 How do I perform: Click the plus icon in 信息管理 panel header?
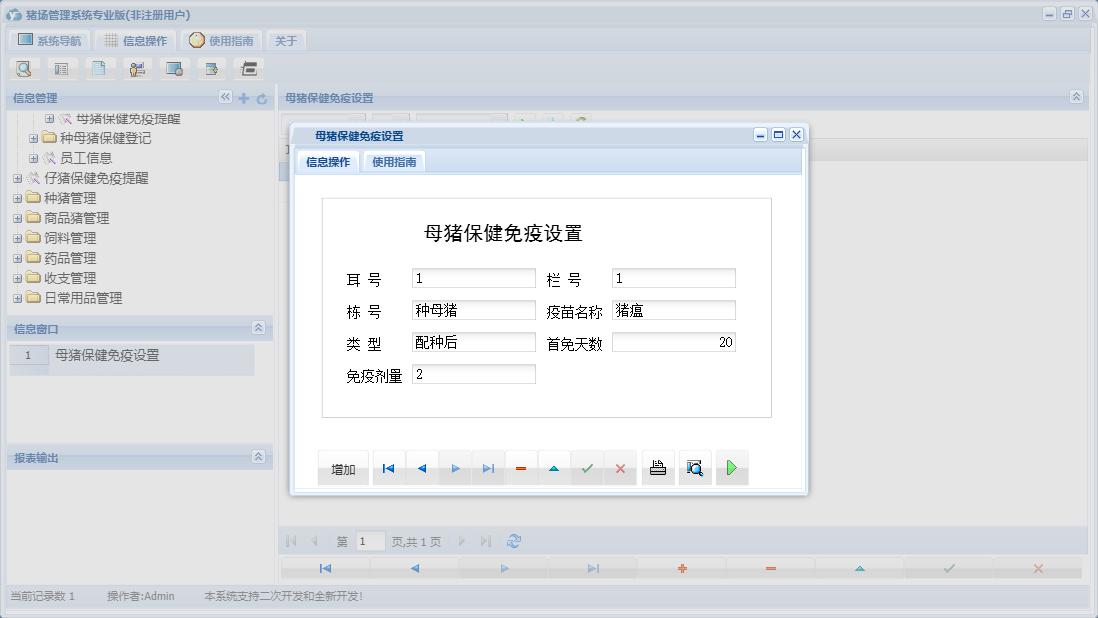244,99
